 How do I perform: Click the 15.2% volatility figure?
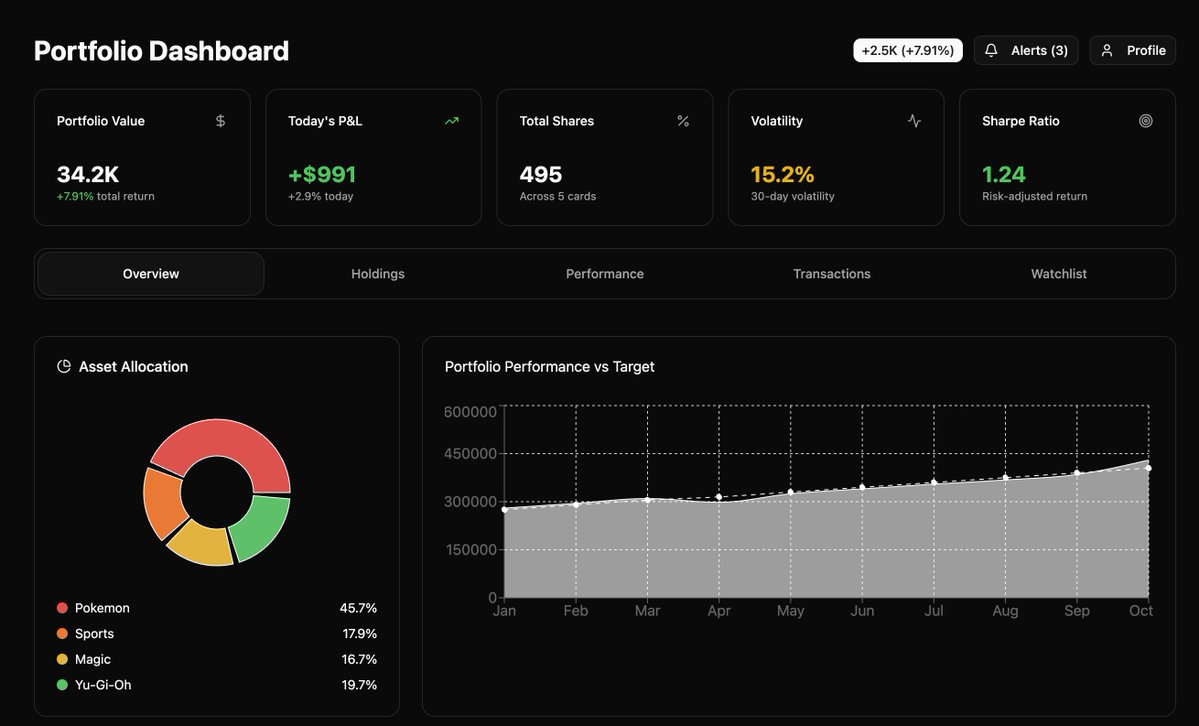click(782, 174)
